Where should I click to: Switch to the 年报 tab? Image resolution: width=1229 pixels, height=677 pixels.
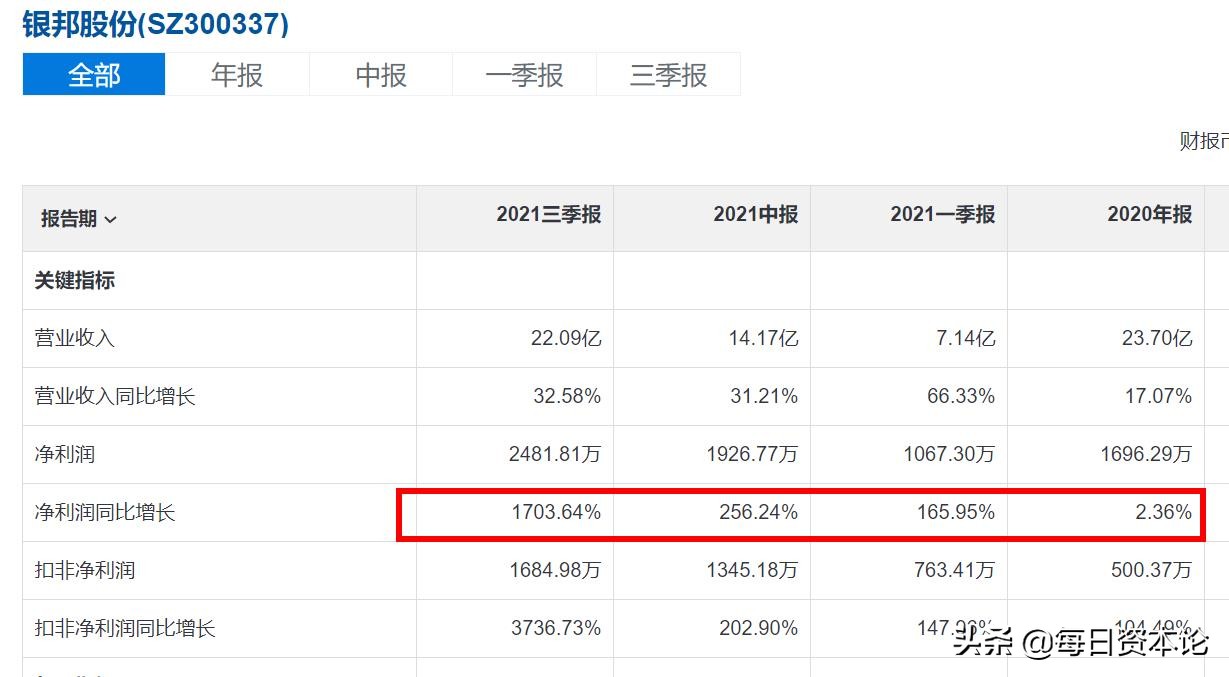(236, 73)
